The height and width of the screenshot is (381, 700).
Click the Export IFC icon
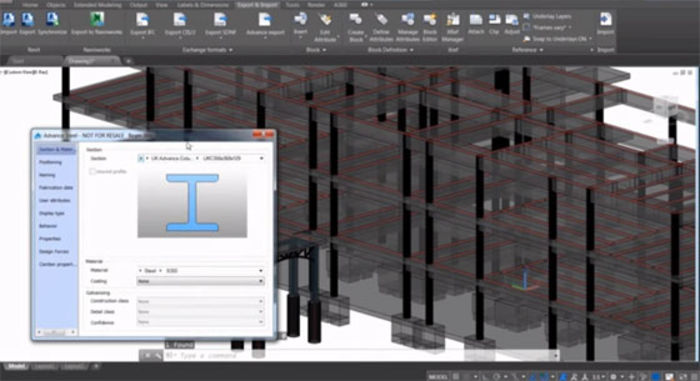tap(142, 20)
